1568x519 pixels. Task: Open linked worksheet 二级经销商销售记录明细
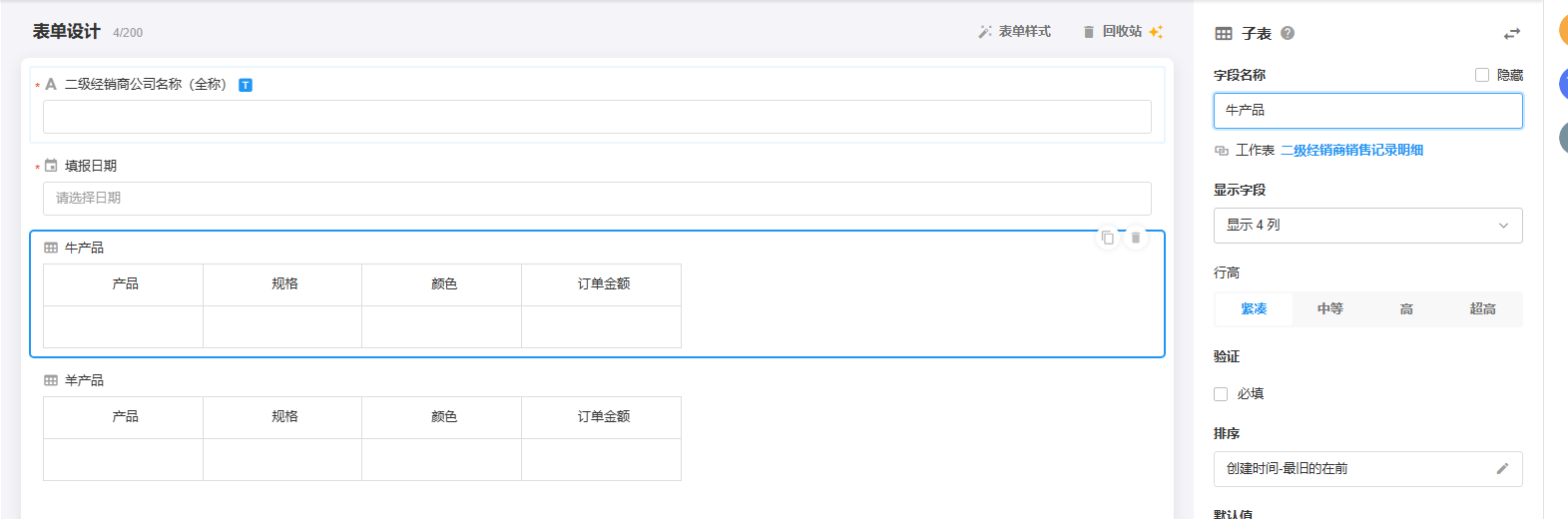[x=1351, y=151]
